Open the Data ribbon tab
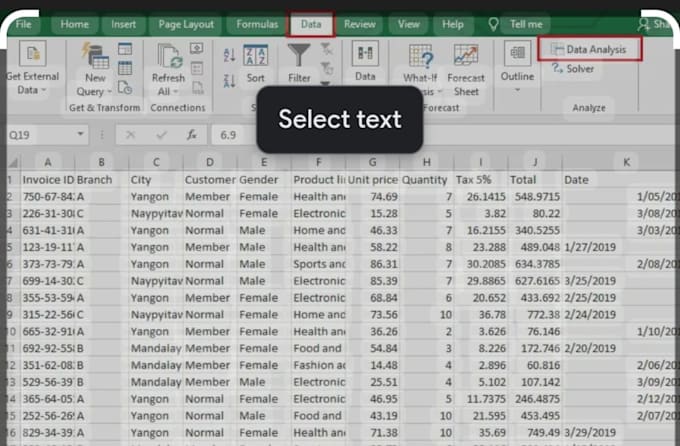680x446 pixels. pos(311,23)
